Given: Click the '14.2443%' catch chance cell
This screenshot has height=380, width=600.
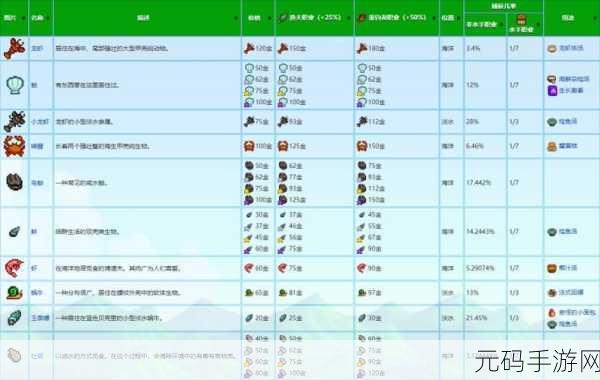Looking at the screenshot, I should pos(480,232).
